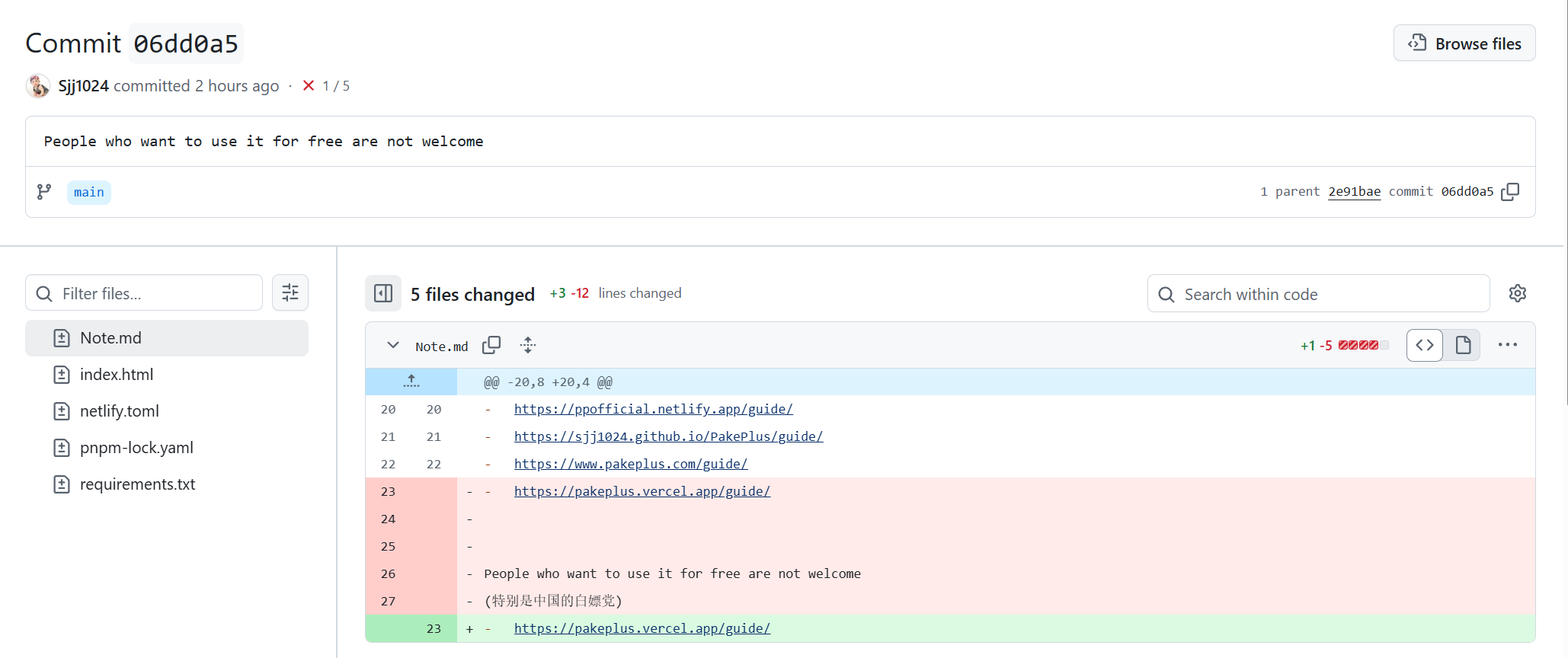Copy the Note.md file path
The image size is (1568, 658).
491,346
